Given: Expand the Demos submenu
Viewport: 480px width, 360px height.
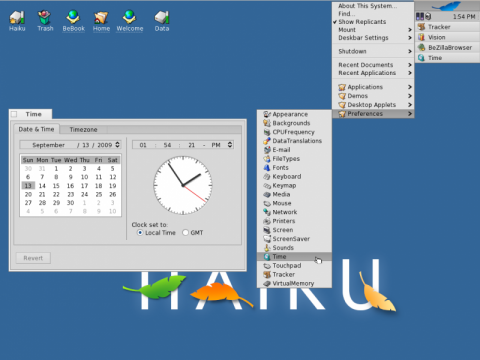Looking at the screenshot, I should (x=373, y=96).
